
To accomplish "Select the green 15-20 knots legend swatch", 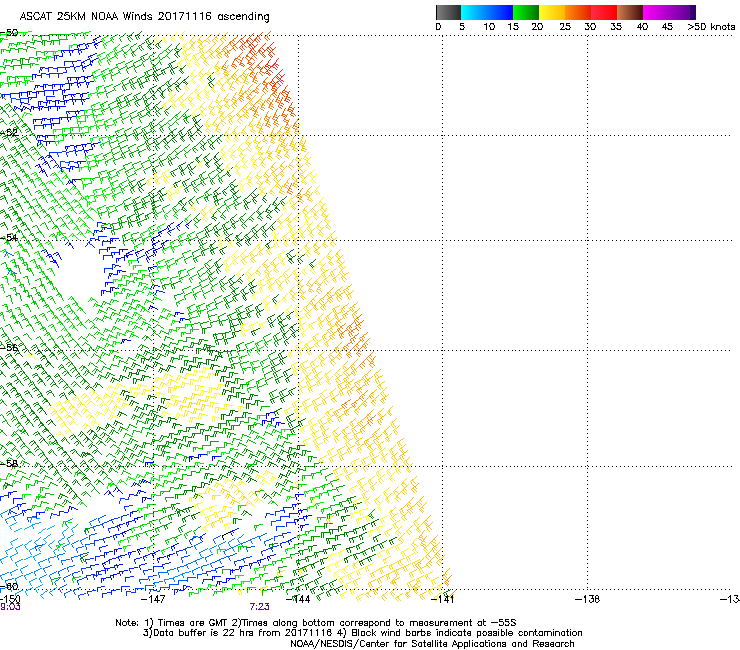I will coord(526,12).
